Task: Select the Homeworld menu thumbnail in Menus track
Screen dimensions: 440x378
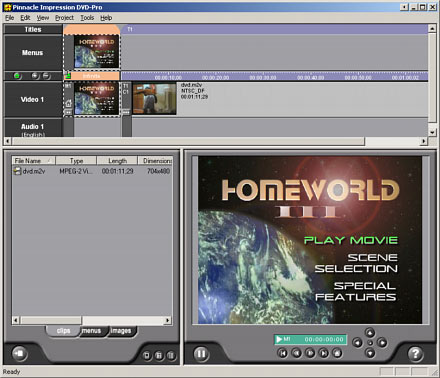Action: (x=97, y=52)
